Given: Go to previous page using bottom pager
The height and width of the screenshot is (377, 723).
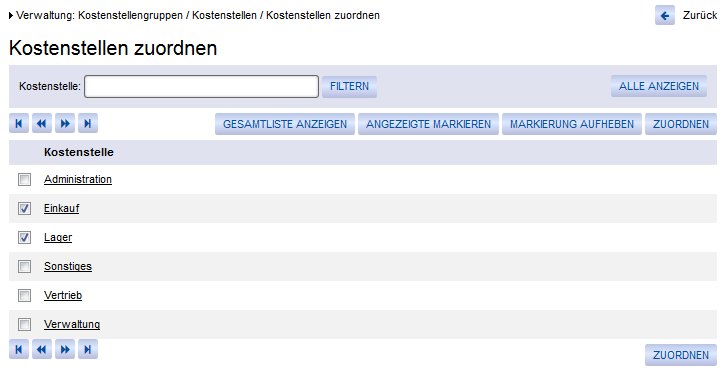Looking at the screenshot, I should [x=42, y=349].
